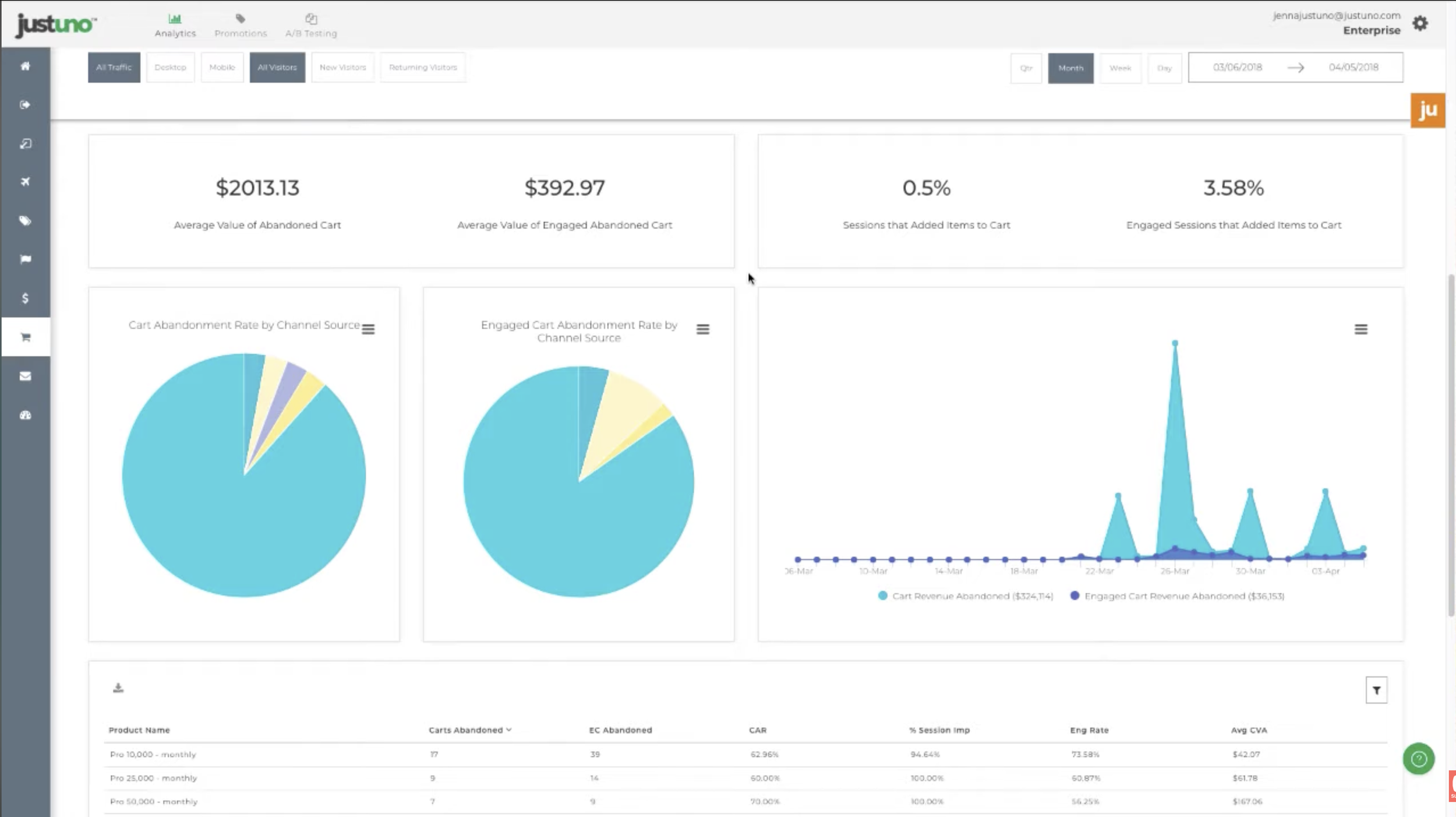
Task: Click the orange 'ju' widget tab
Action: 1427,110
